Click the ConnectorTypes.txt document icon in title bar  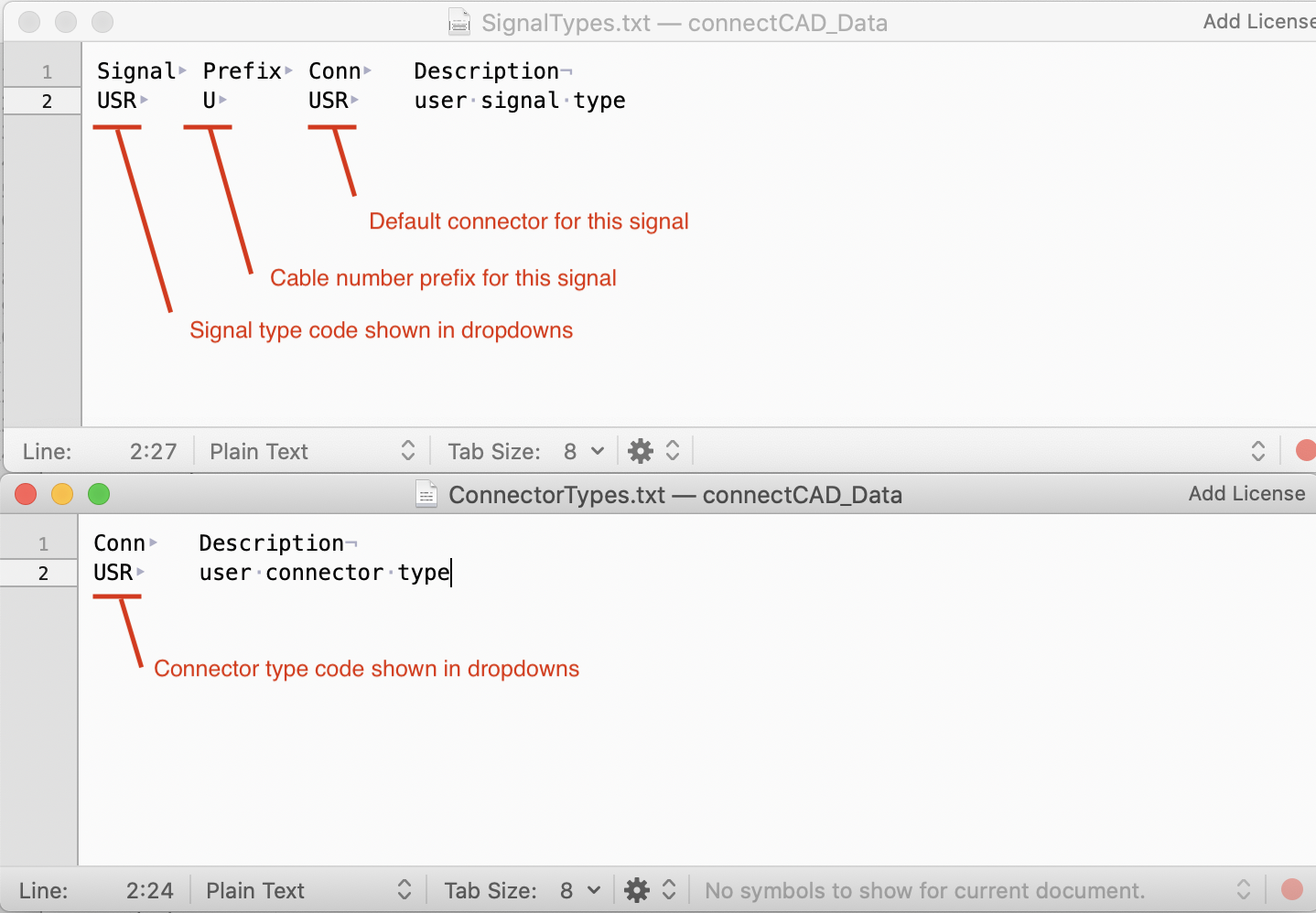click(426, 494)
